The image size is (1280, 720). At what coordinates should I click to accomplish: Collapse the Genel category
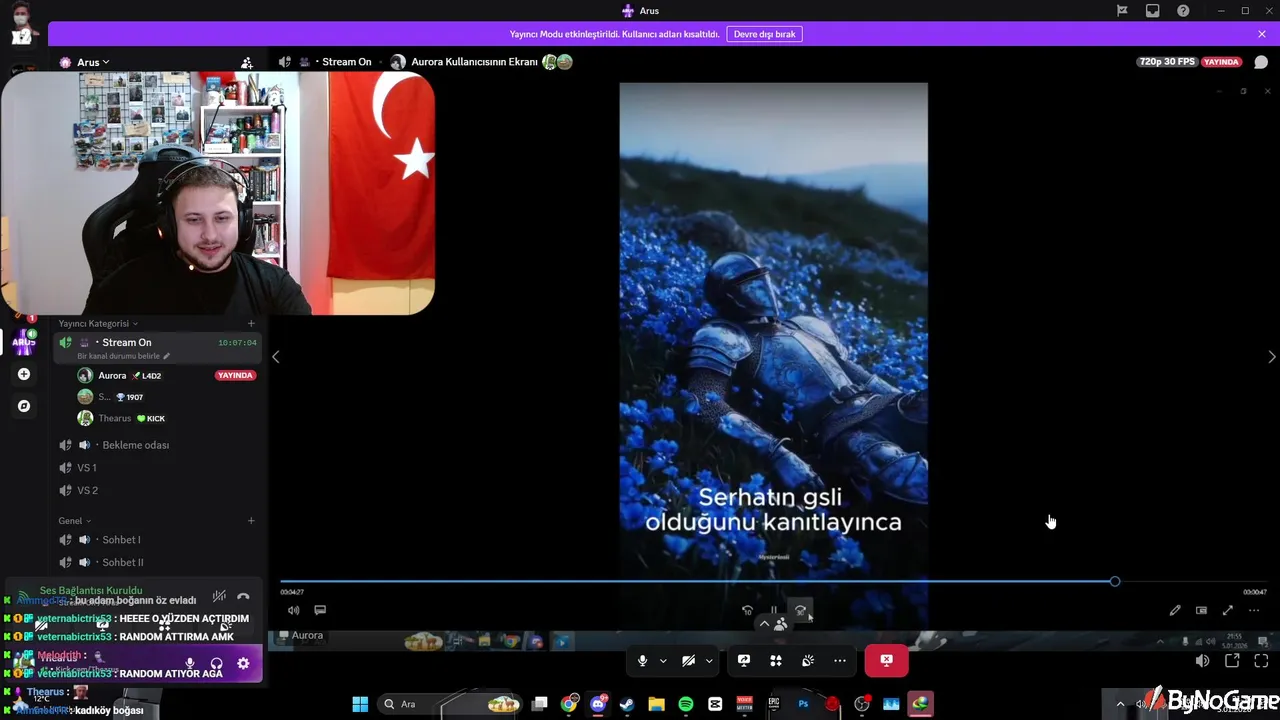pos(75,521)
